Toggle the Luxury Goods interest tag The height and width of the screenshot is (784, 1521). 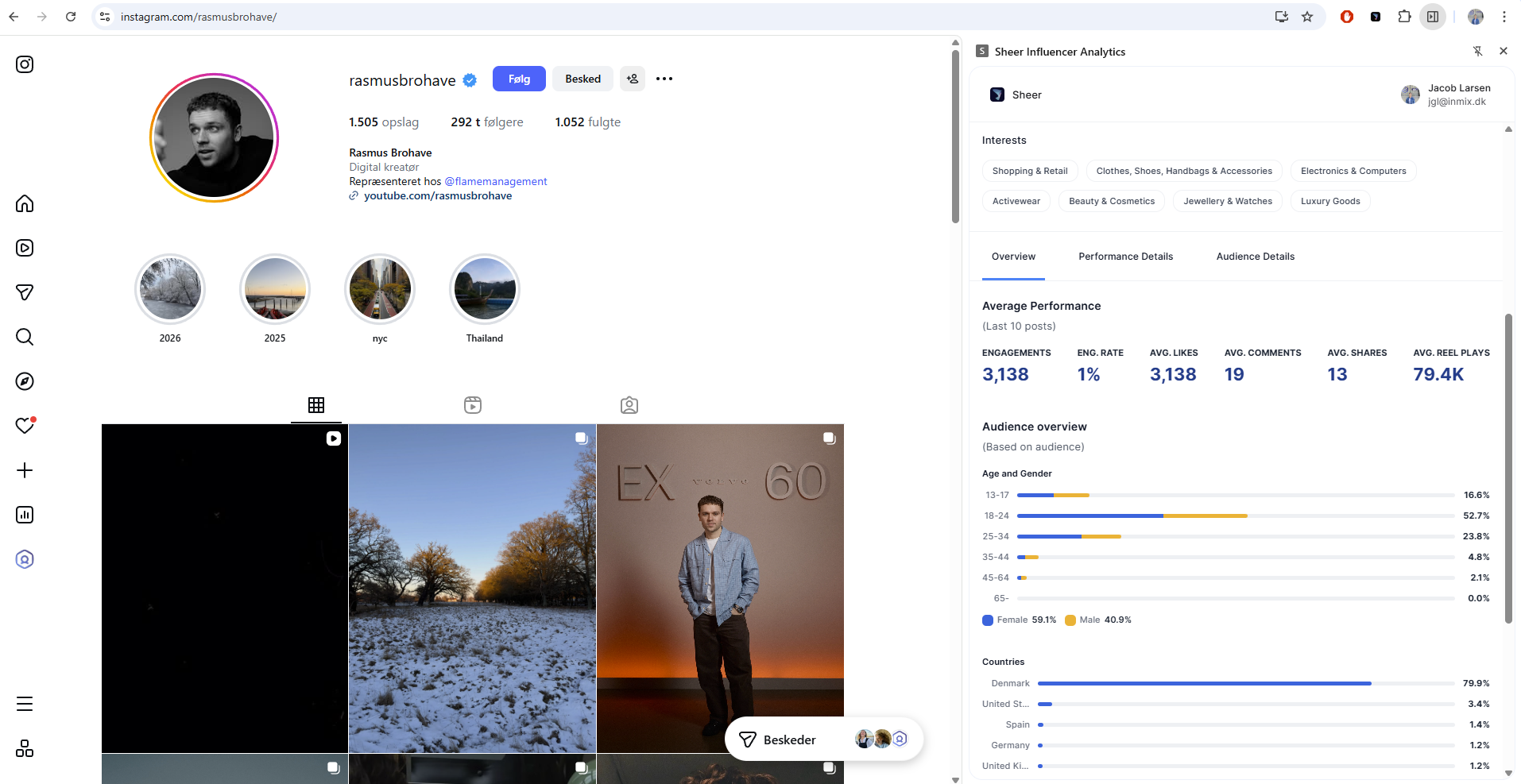[1329, 201]
